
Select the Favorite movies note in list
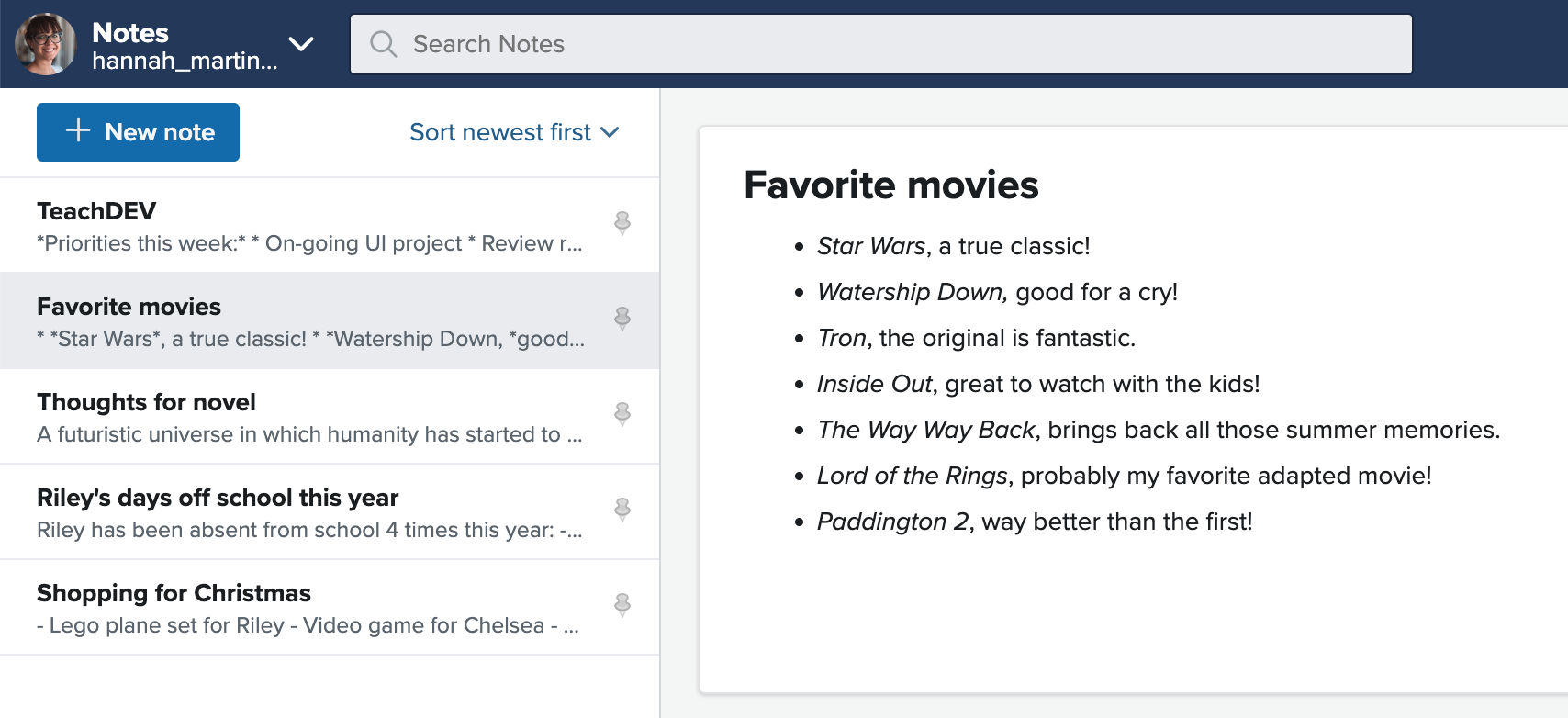[330, 320]
